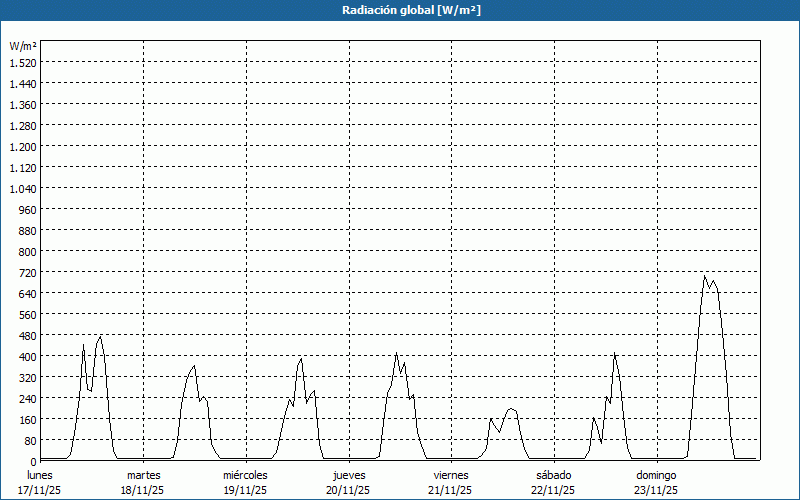Click the highest radiation peak on Sunday's curve

click(704, 277)
